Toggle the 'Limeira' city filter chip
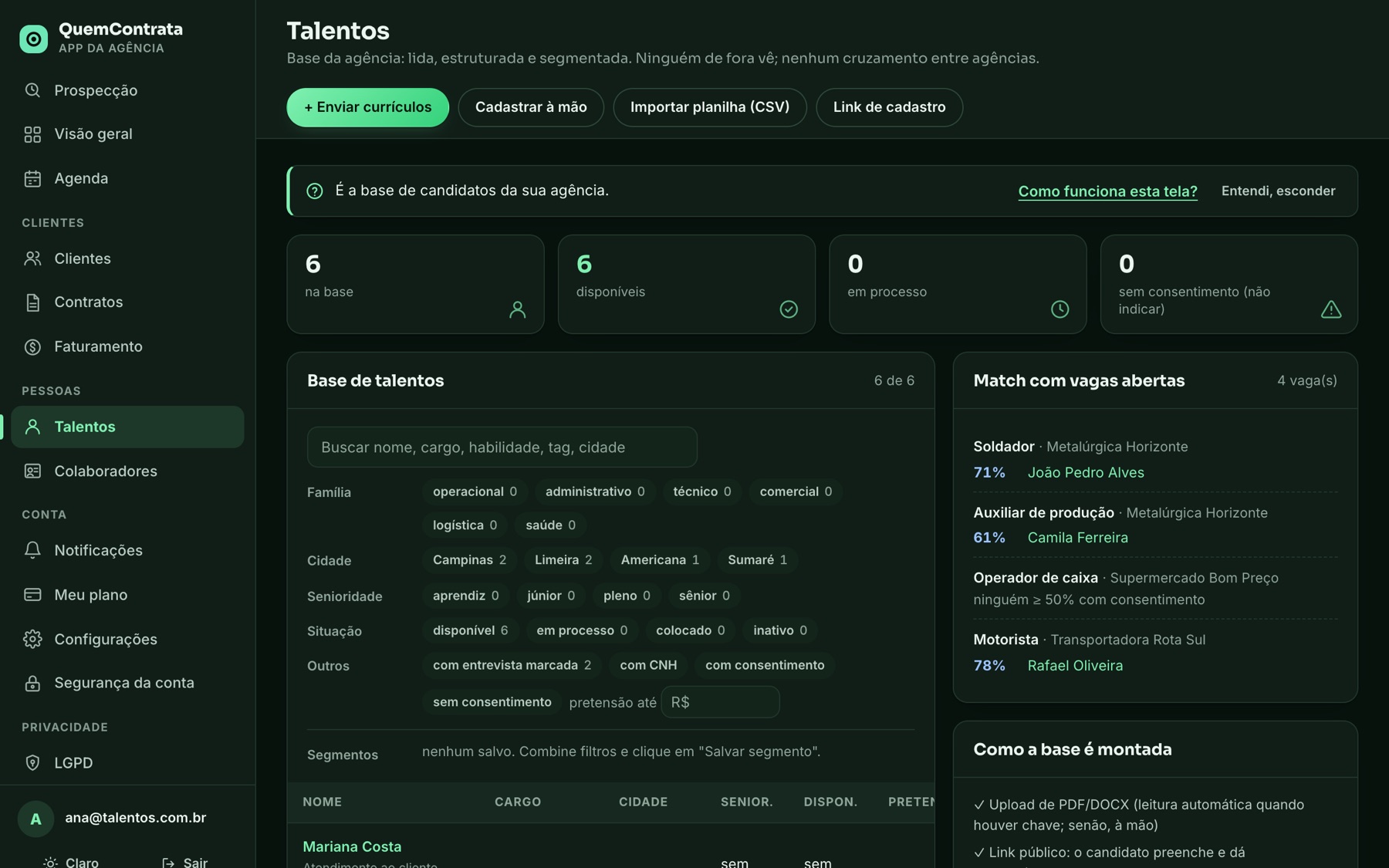 coord(563,559)
